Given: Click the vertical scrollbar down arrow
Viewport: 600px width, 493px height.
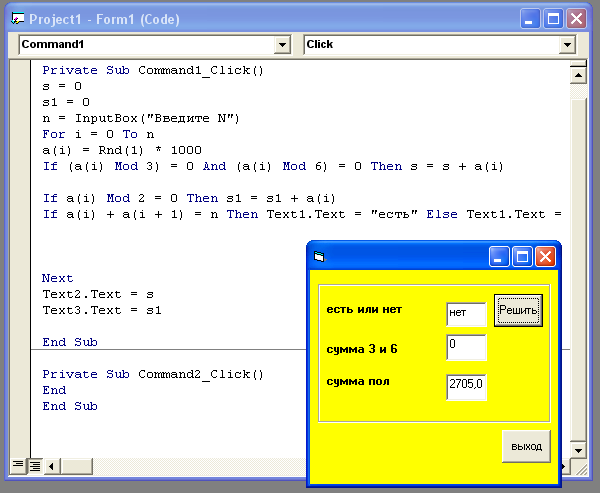Looking at the screenshot, I should [x=578, y=450].
